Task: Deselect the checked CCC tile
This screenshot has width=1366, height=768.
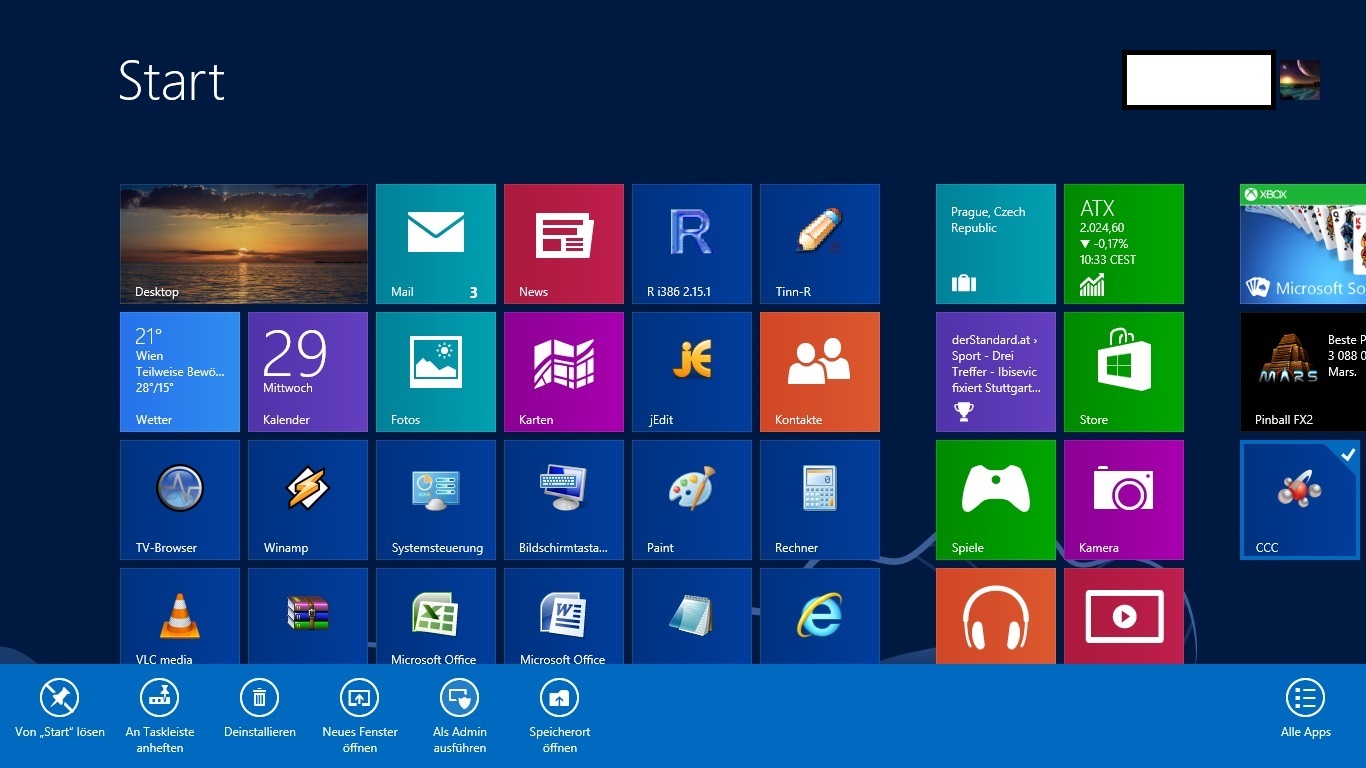Action: pyautogui.click(x=1300, y=500)
